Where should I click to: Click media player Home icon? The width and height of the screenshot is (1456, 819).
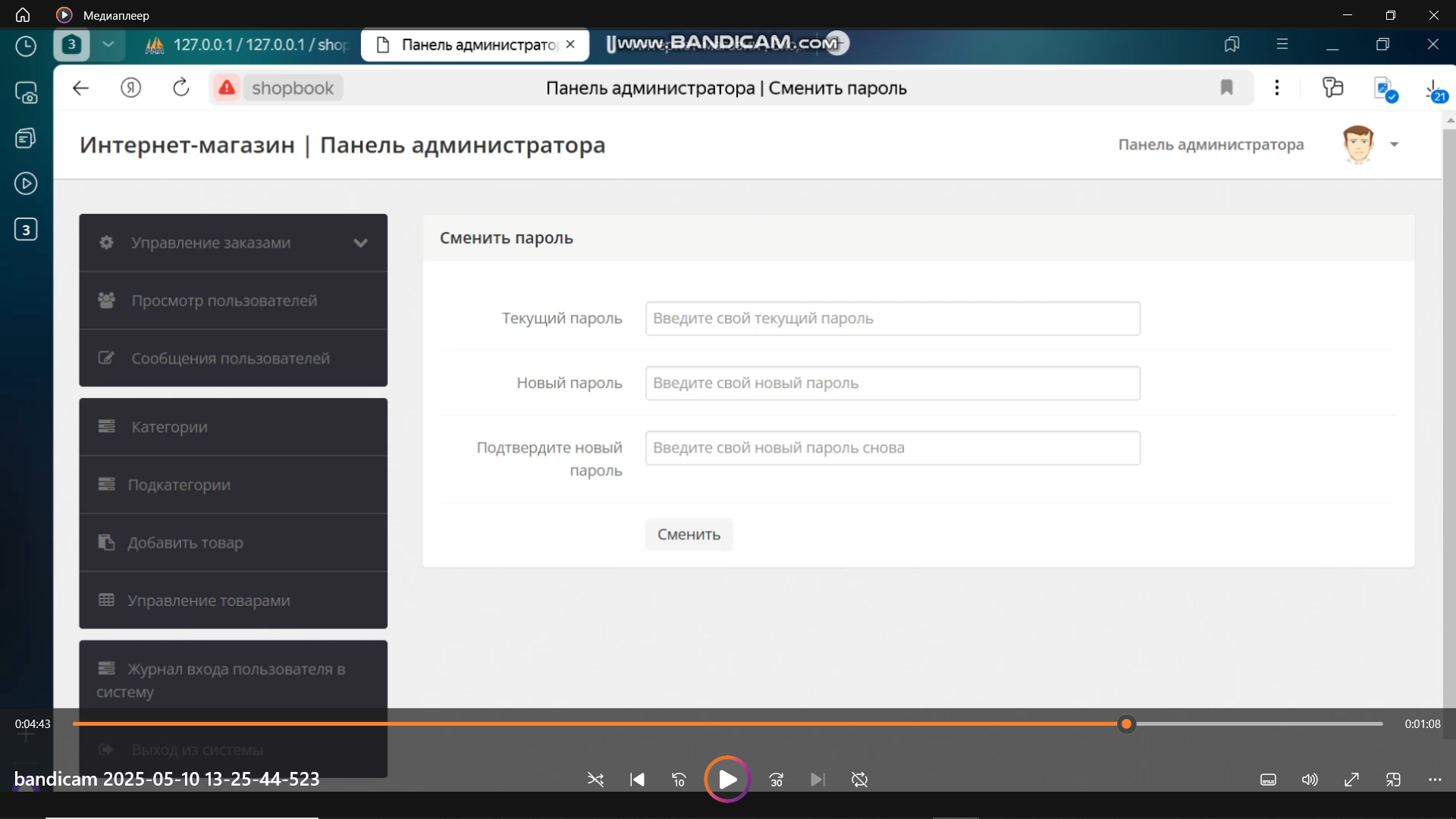[x=23, y=15]
